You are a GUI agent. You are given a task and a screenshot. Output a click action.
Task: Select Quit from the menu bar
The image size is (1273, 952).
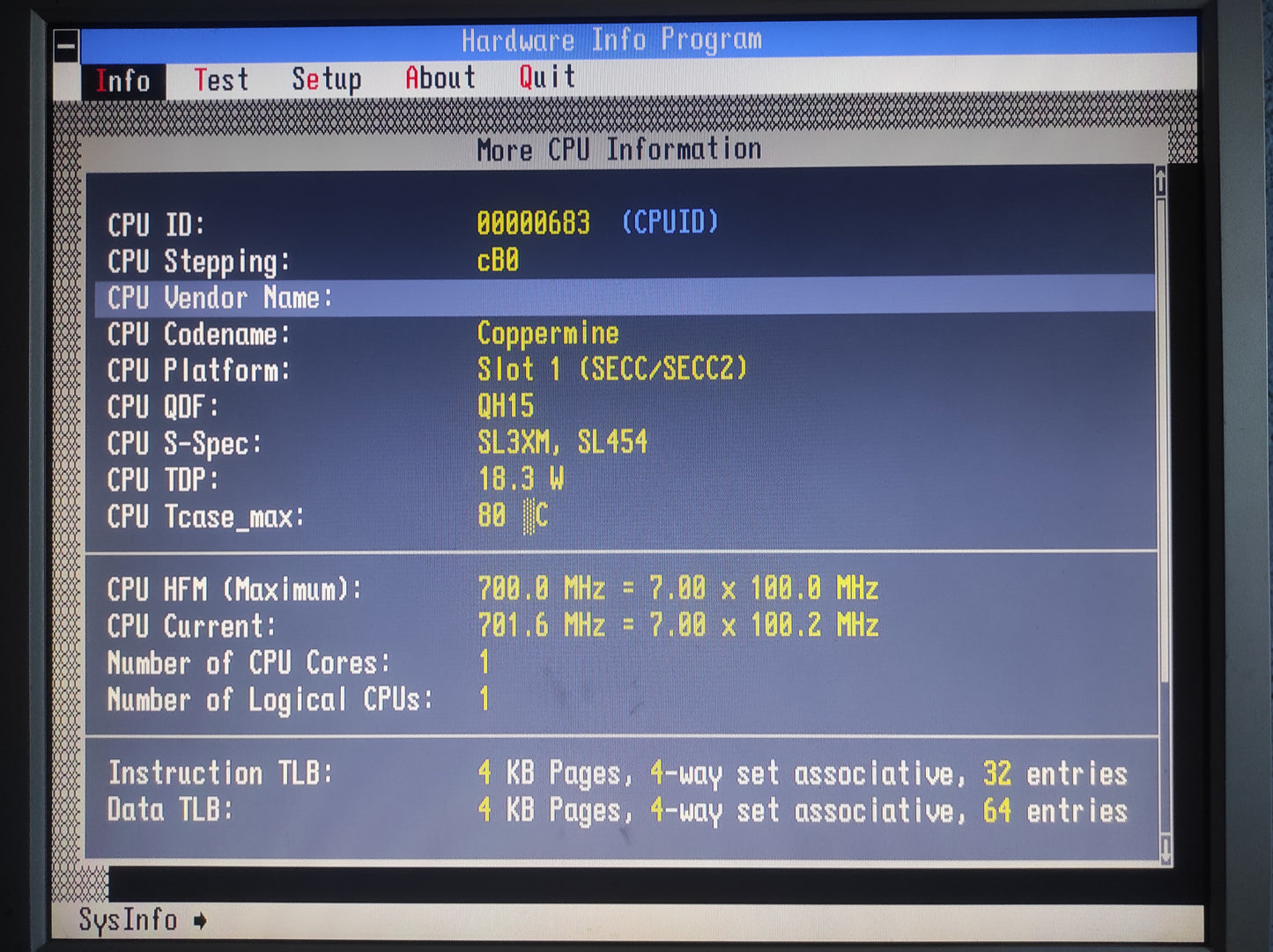[547, 77]
